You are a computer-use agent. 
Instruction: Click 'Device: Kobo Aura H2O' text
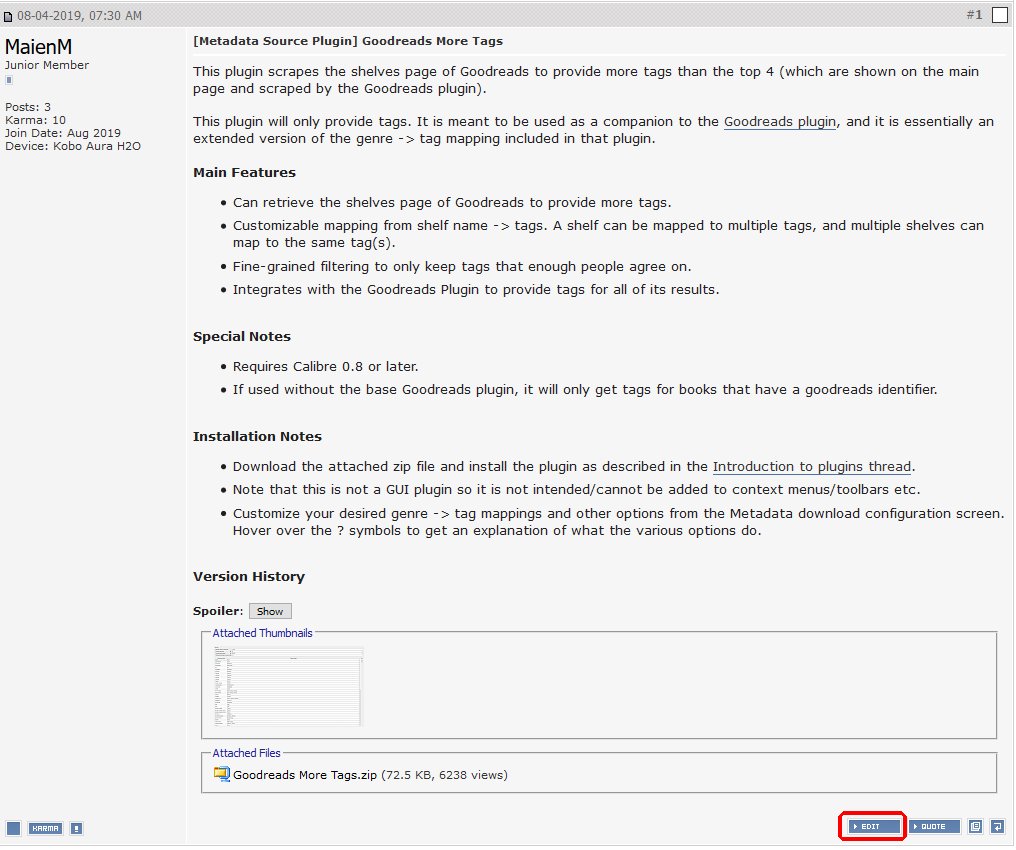coord(73,147)
